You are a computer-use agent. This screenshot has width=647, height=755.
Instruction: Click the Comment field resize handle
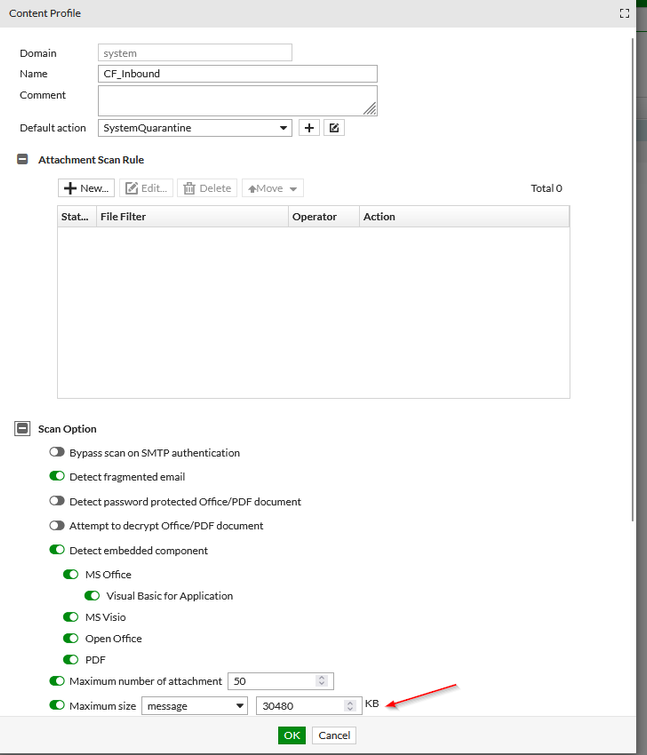pyautogui.click(x=370, y=109)
